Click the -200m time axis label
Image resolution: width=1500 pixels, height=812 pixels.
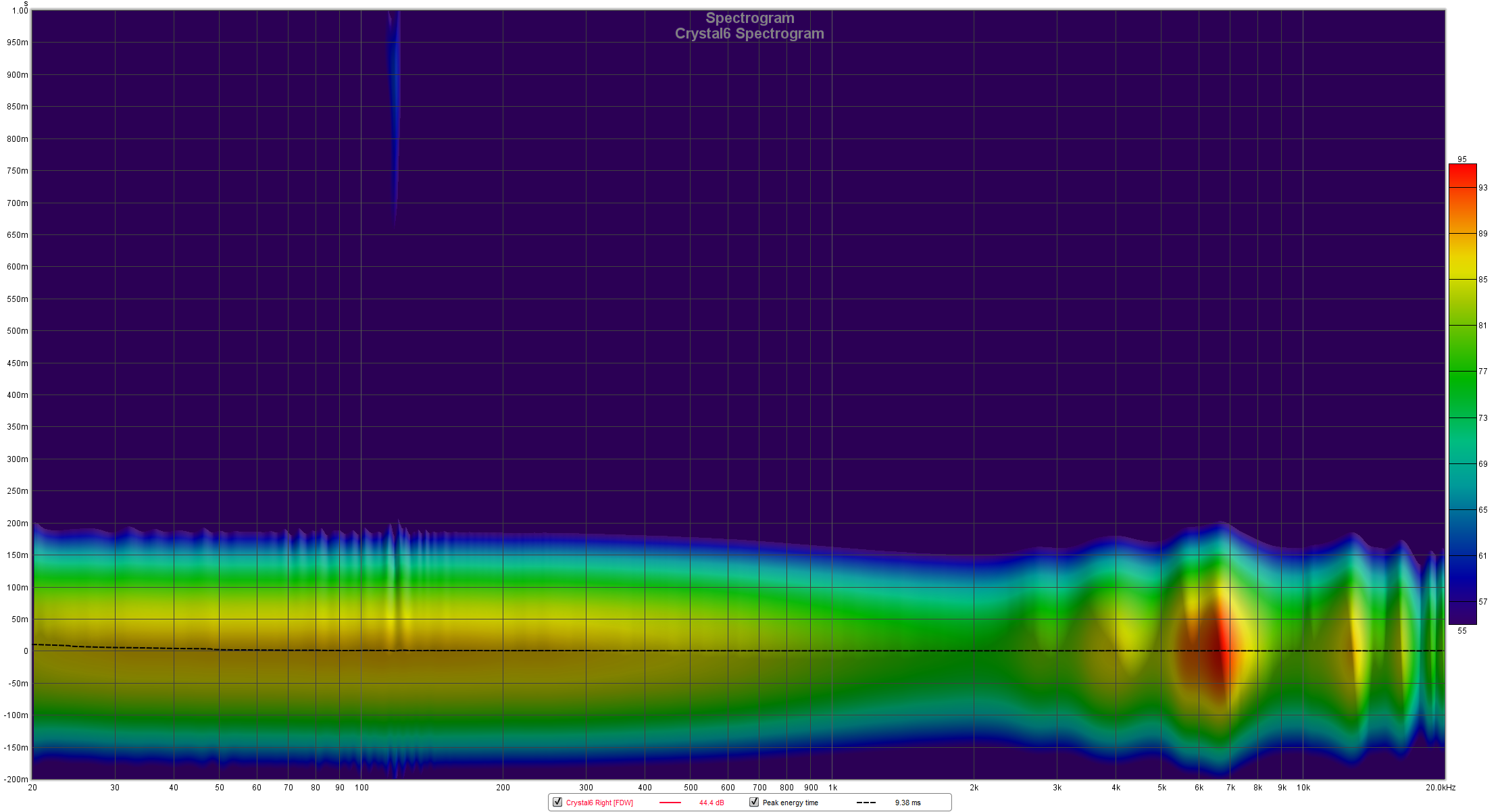(x=16, y=779)
